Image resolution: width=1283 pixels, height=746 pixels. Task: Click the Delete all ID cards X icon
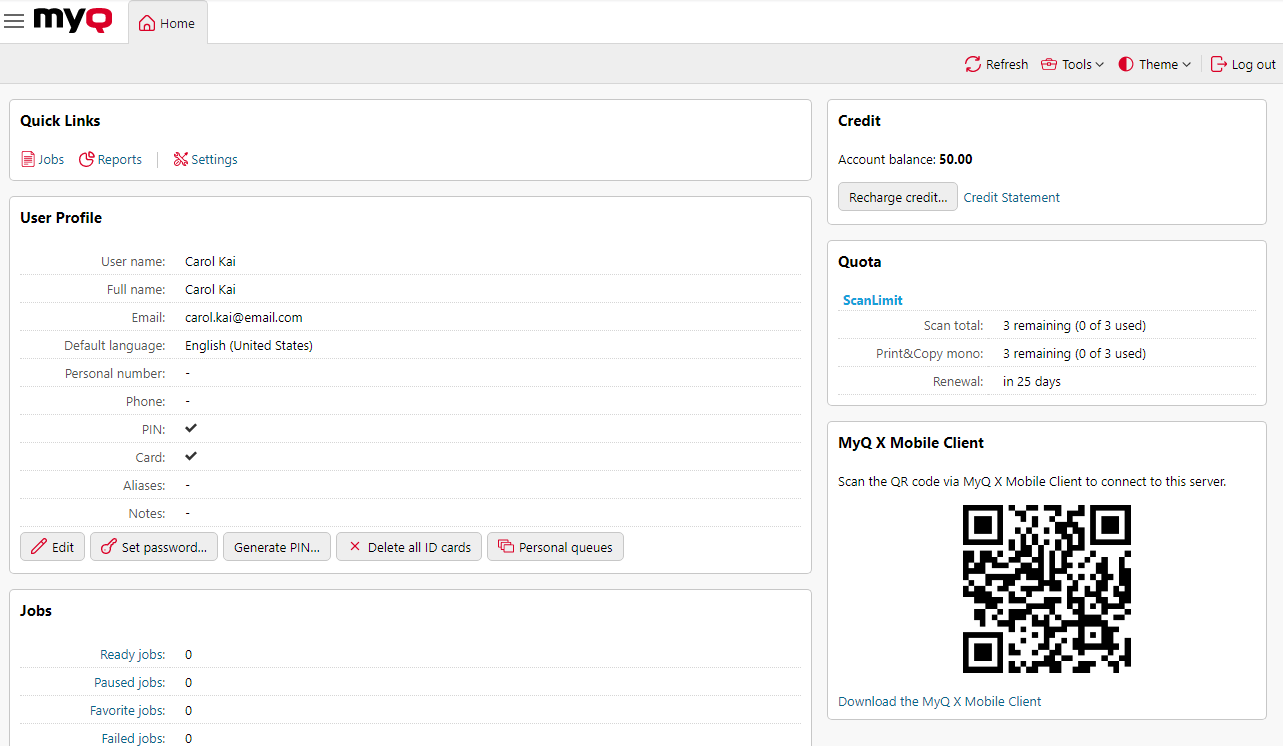(355, 546)
